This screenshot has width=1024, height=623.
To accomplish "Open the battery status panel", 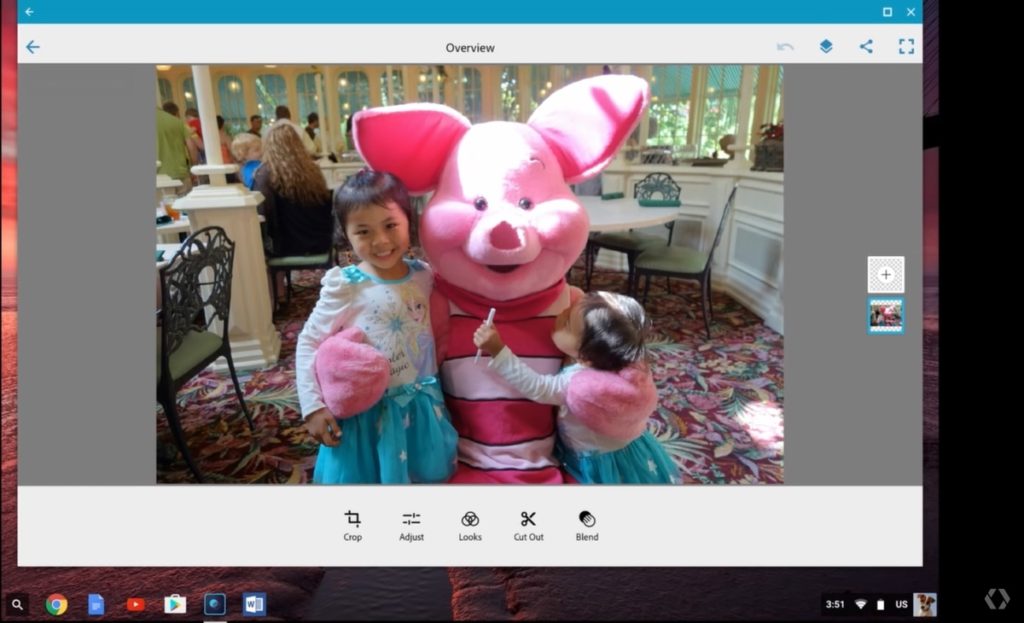I will point(879,603).
